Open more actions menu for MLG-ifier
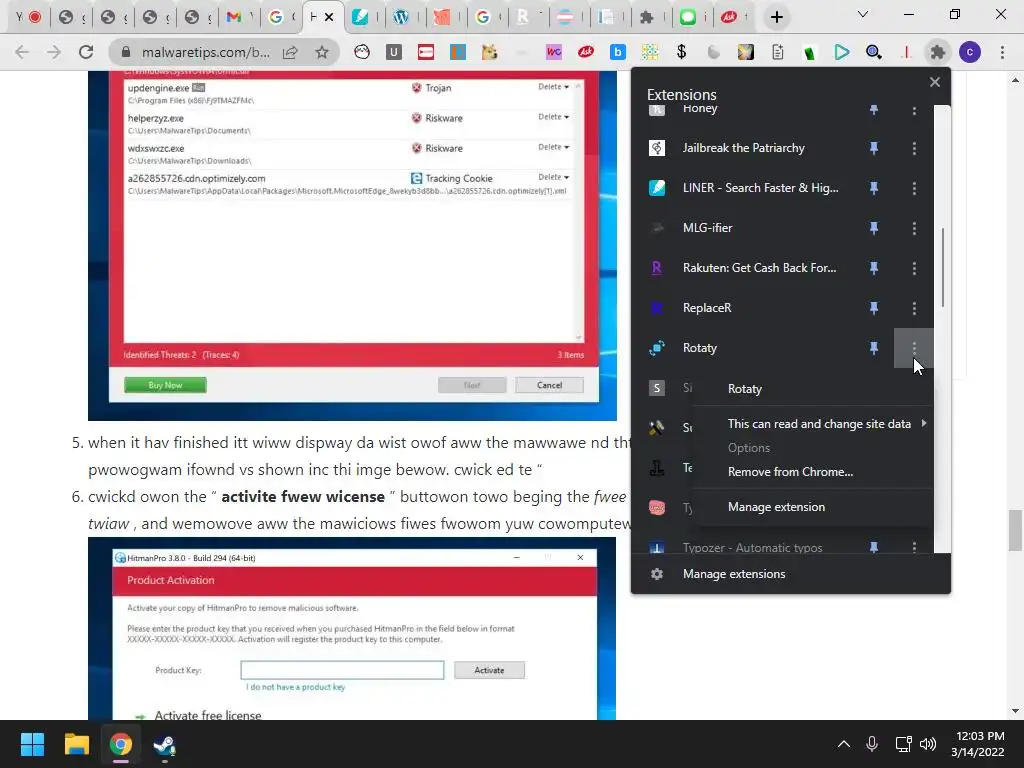Screen dimensions: 1024x768 click(914, 228)
